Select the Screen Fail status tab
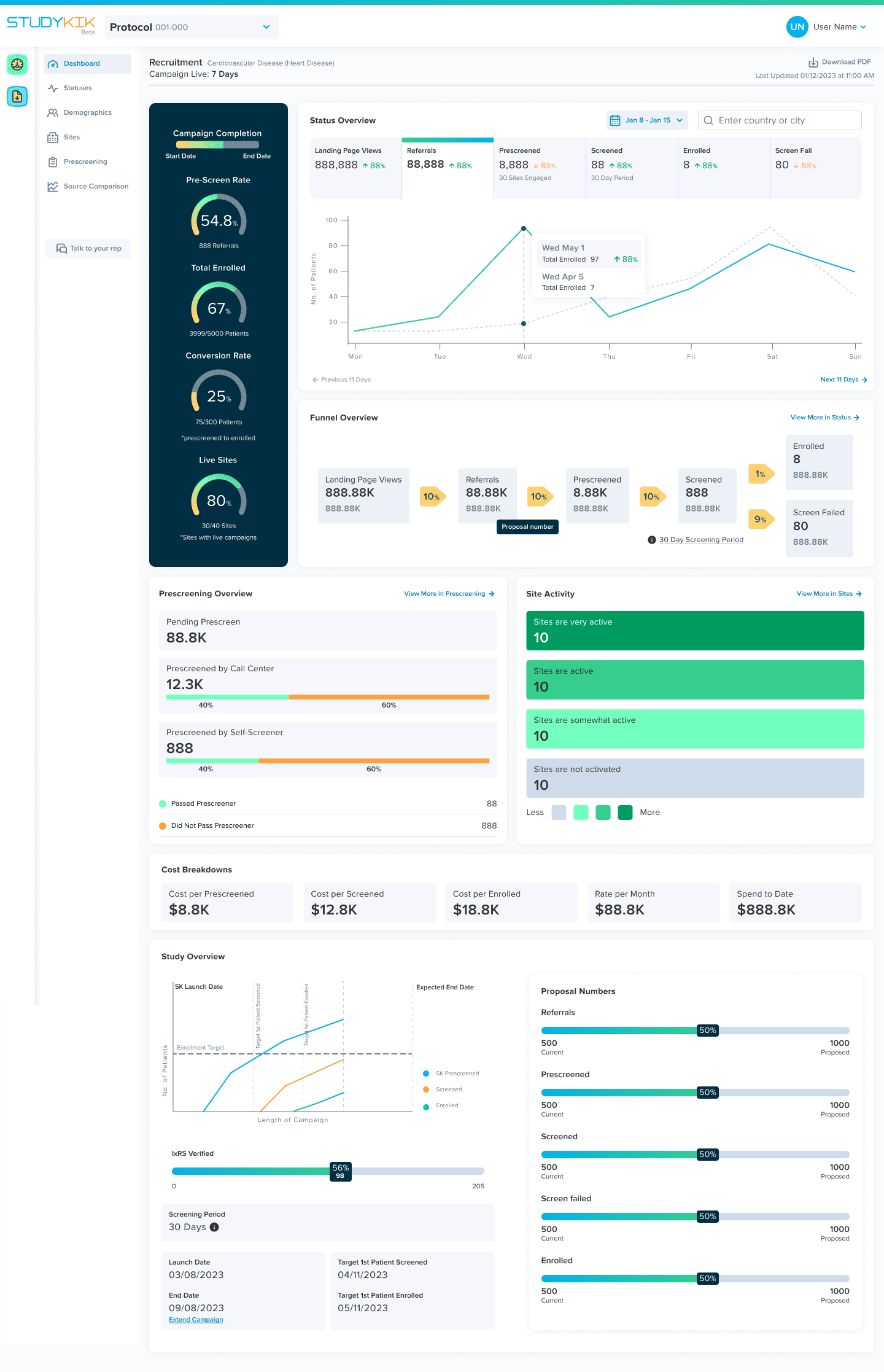884x1372 pixels. [x=816, y=168]
